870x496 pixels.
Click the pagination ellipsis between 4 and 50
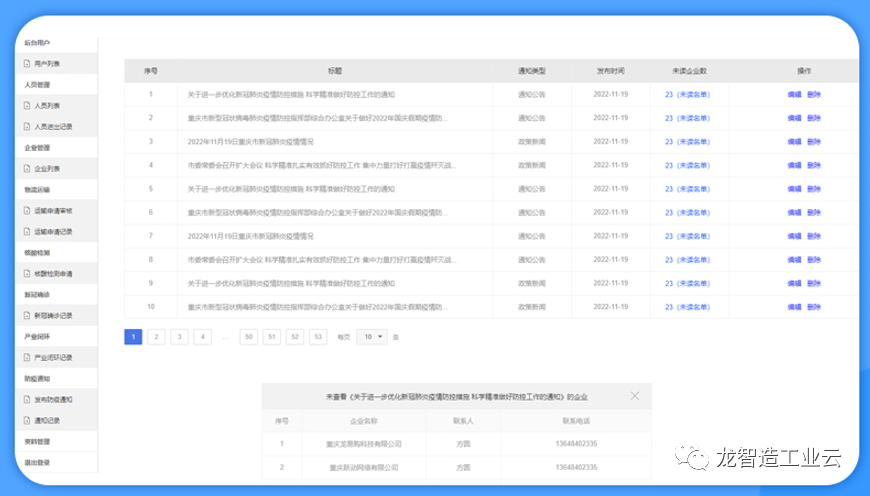[225, 337]
